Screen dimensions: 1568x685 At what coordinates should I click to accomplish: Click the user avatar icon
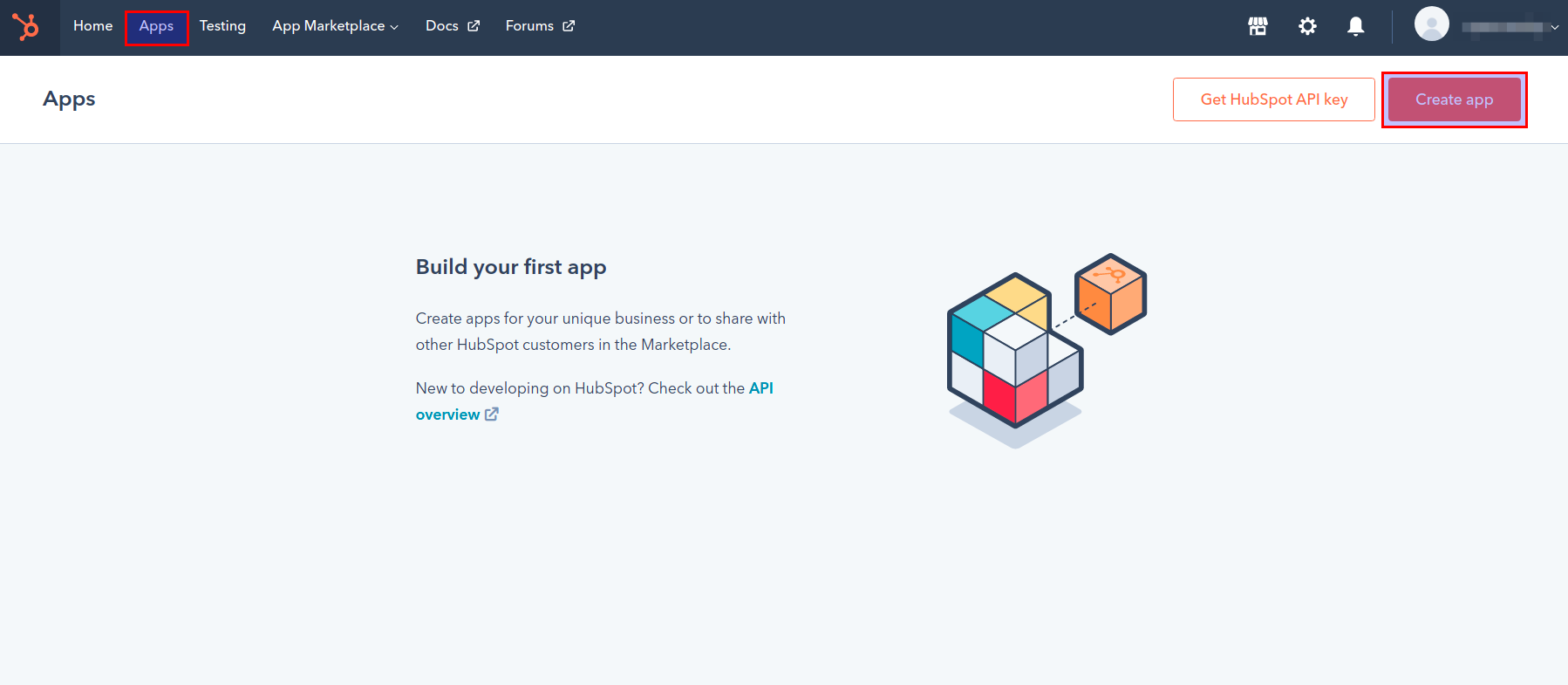(x=1431, y=24)
